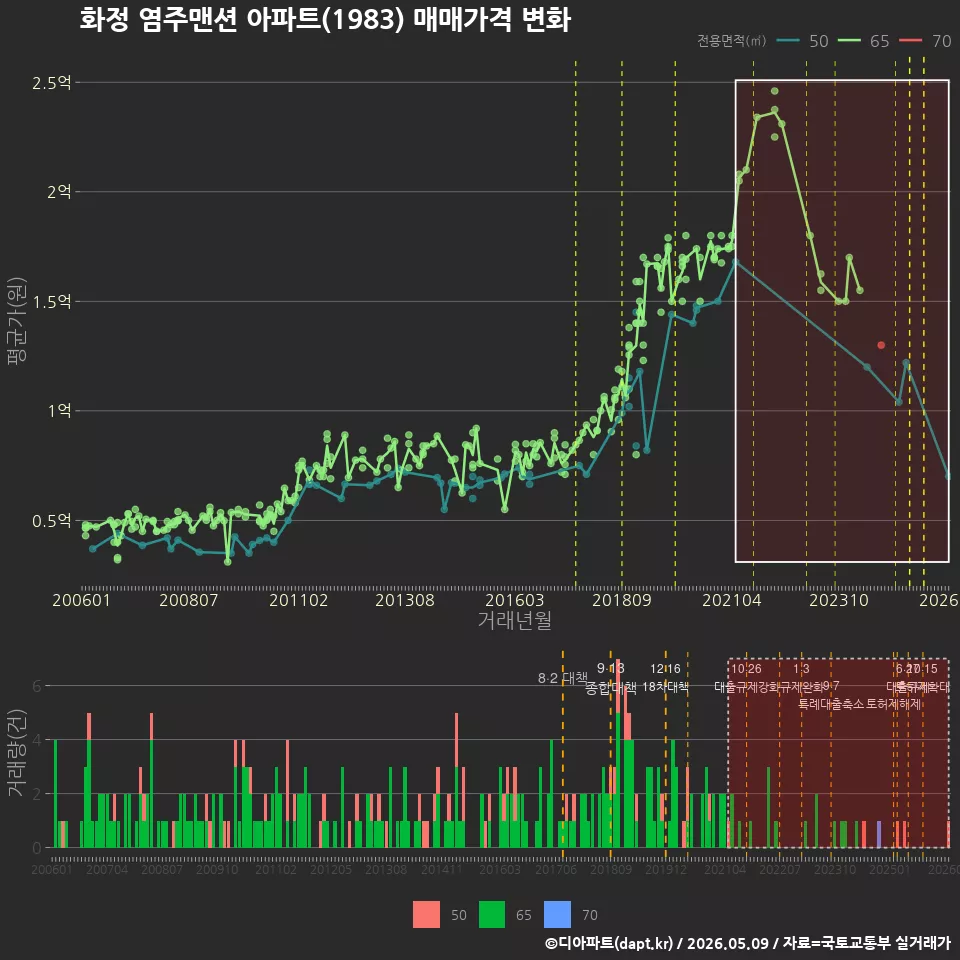Click the purple 70 volume bar
Screen dimensions: 960x960
click(879, 834)
